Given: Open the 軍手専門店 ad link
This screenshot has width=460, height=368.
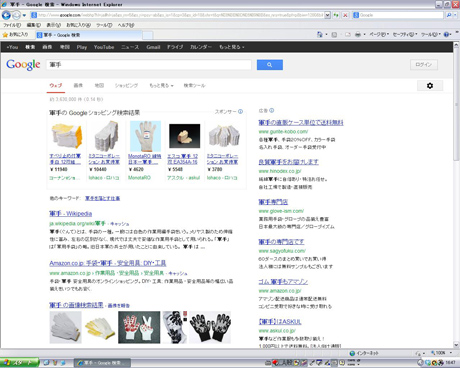Looking at the screenshot, I should coord(273,202).
